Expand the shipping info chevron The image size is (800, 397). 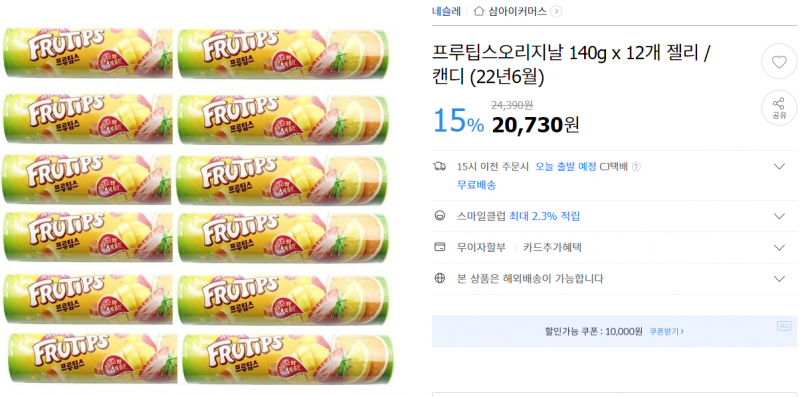779,166
